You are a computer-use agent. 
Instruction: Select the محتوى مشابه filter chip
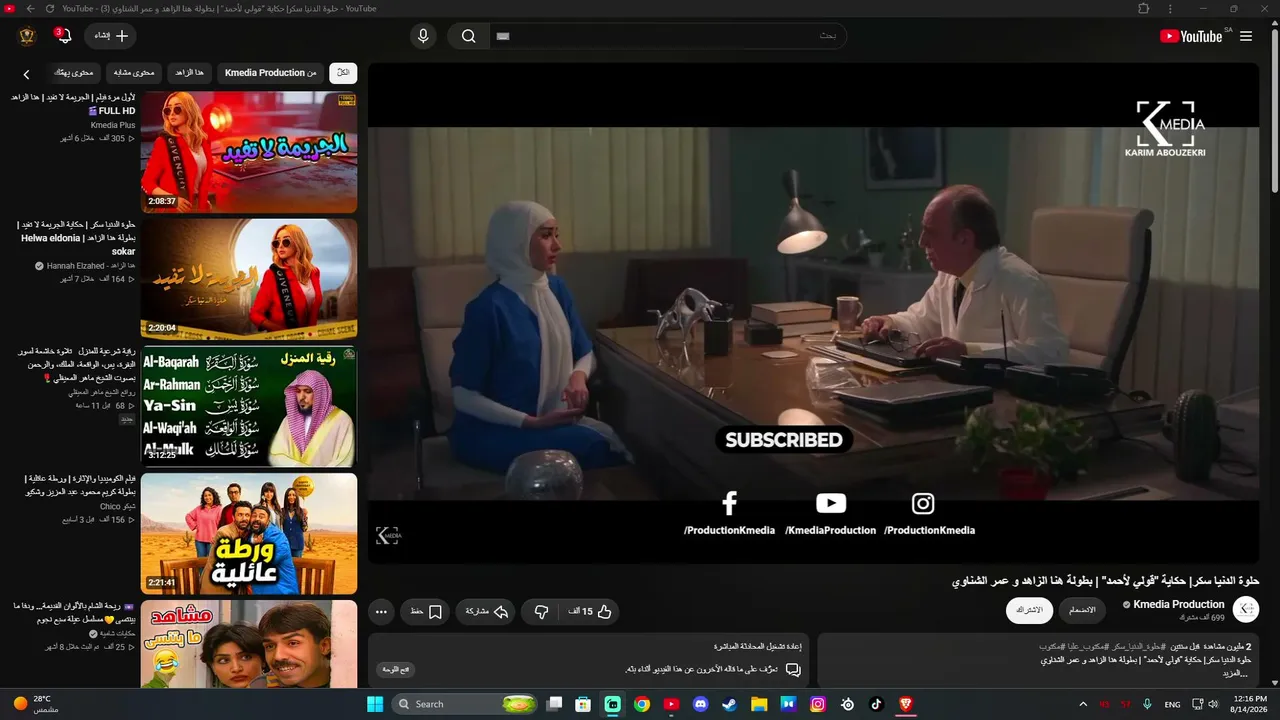pyautogui.click(x=134, y=73)
